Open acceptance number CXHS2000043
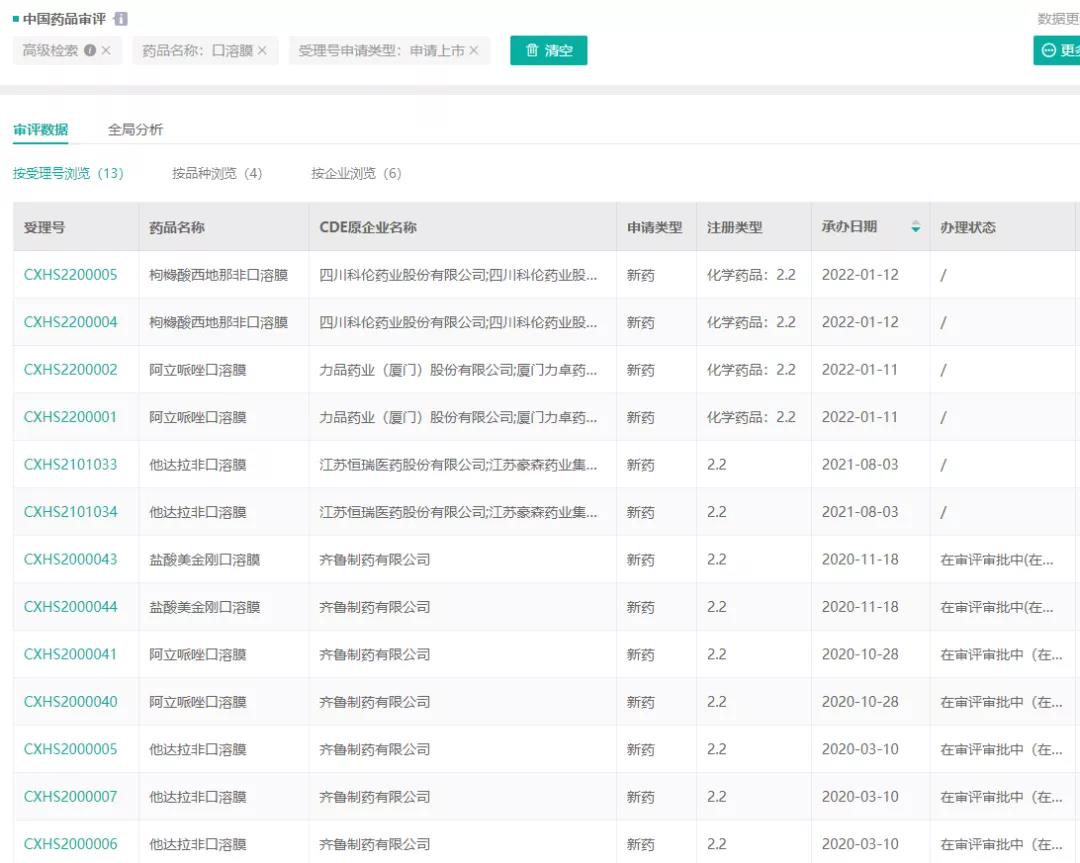This screenshot has width=1080, height=863. [x=70, y=559]
